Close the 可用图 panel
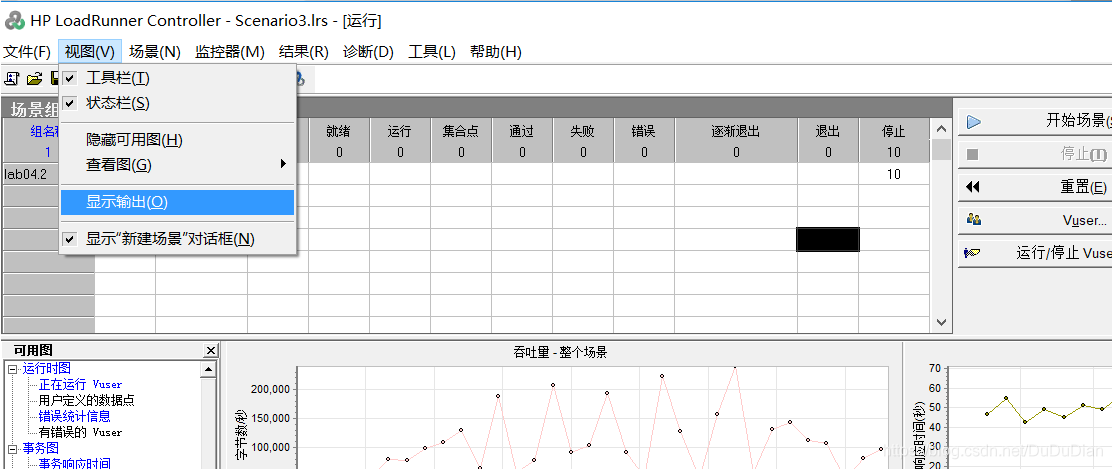Screen dimensions: 1112x469 (211, 351)
